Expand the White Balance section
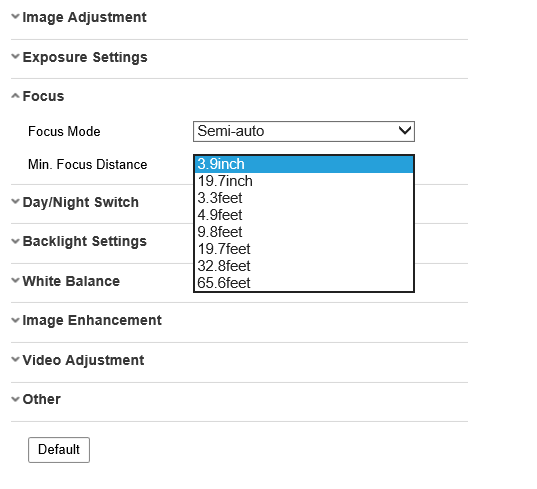Viewport: 537px width, 489px height. [x=65, y=281]
